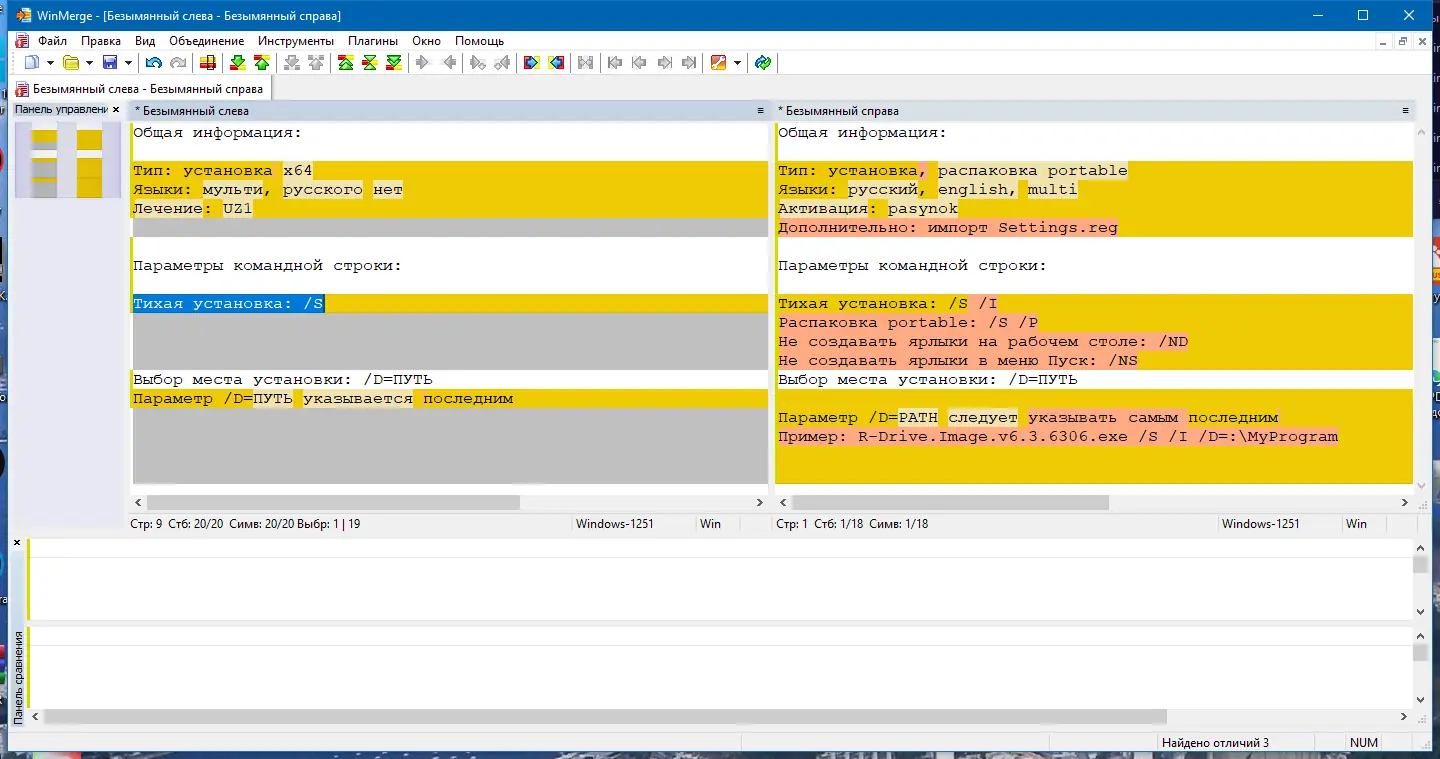Select the current-difference toolbar icon
The height and width of the screenshot is (759, 1440).
click(x=369, y=63)
